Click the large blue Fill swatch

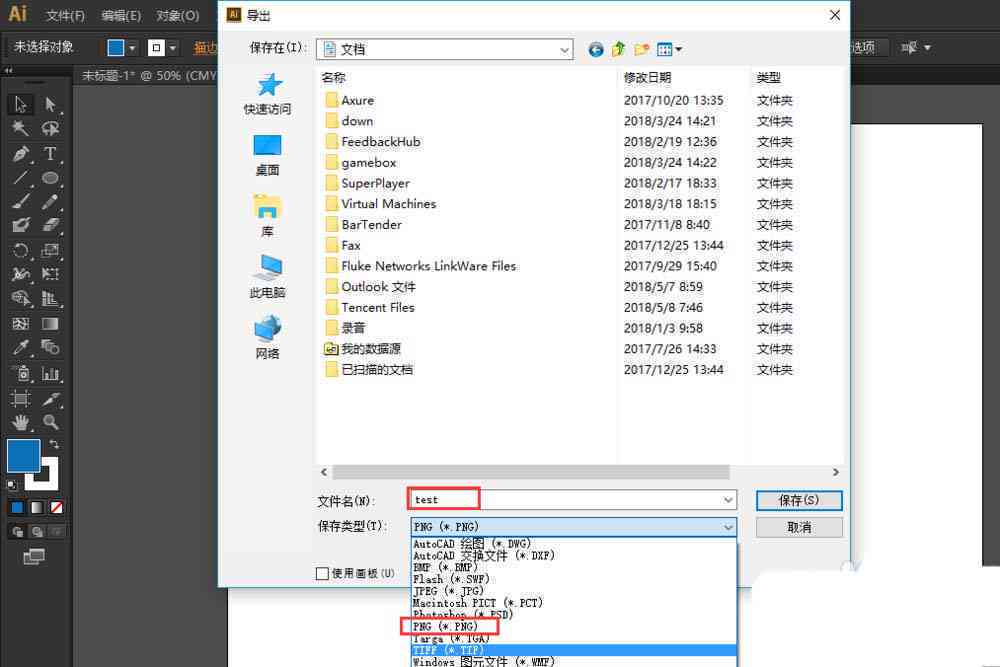coord(24,456)
